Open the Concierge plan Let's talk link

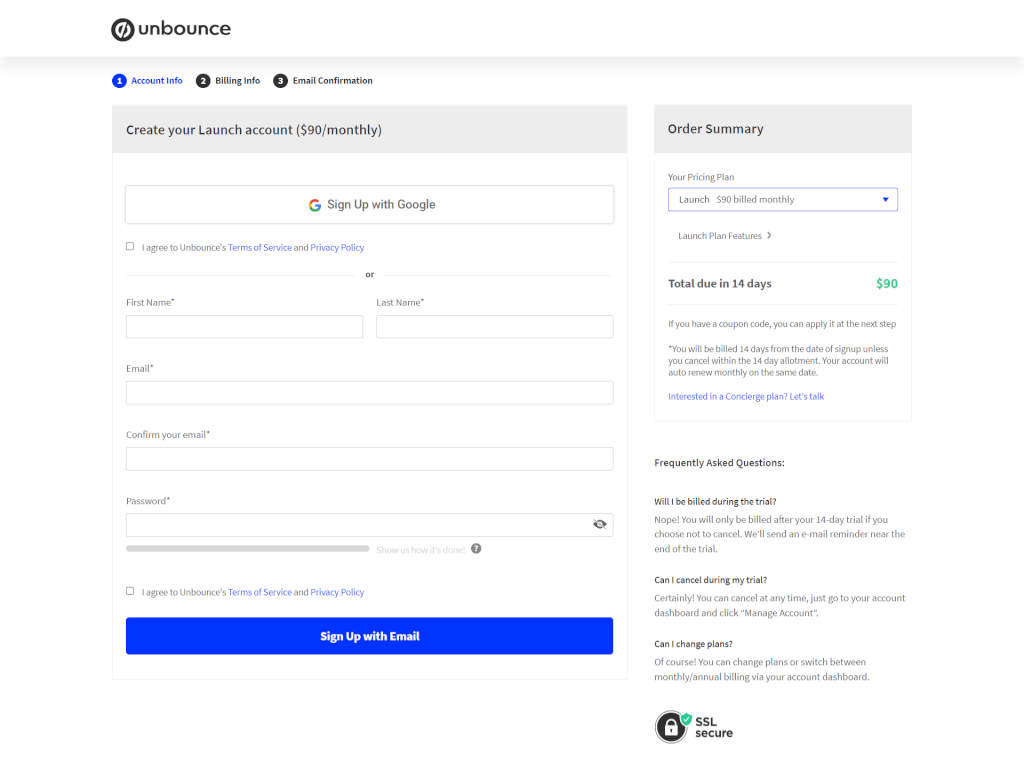point(746,396)
